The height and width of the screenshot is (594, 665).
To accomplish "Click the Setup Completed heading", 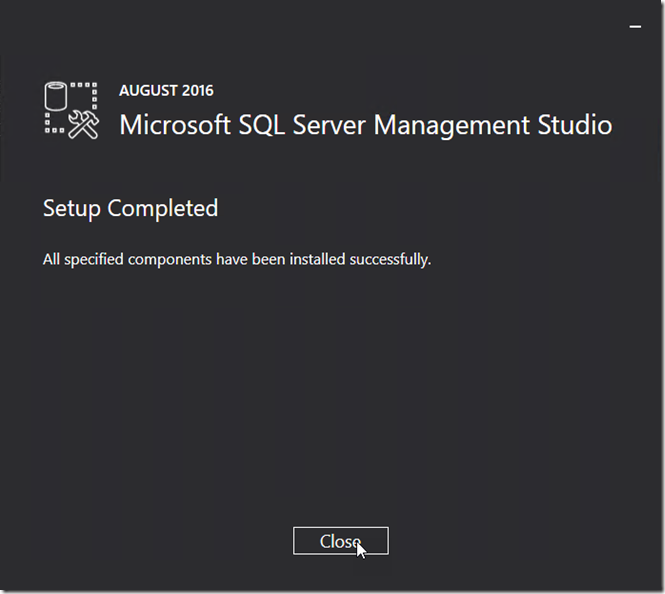I will pyautogui.click(x=131, y=208).
